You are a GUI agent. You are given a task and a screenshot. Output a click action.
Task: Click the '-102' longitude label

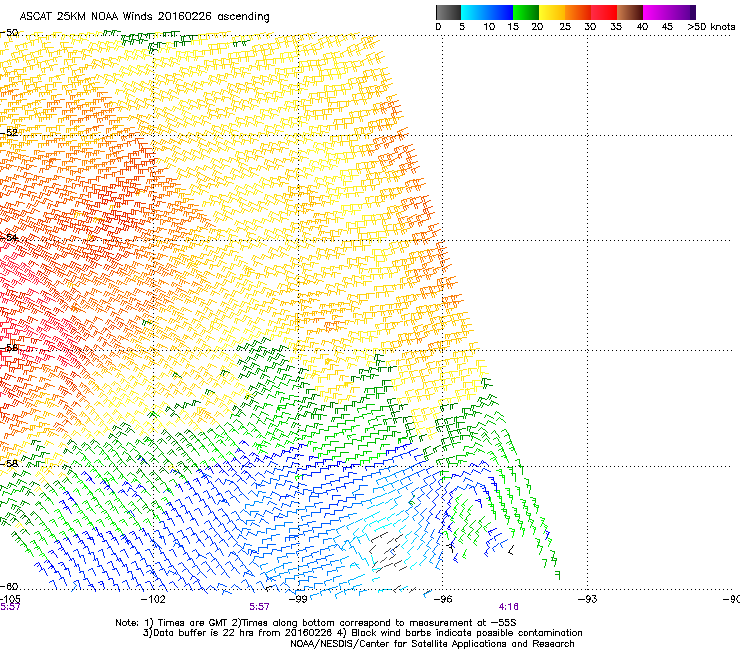click(153, 599)
